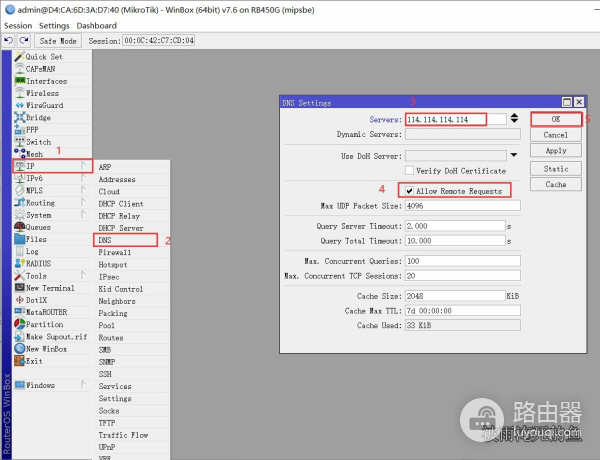This screenshot has height=460, width=600.
Task: Expand the IP submenu in sidebar
Action: 53,166
